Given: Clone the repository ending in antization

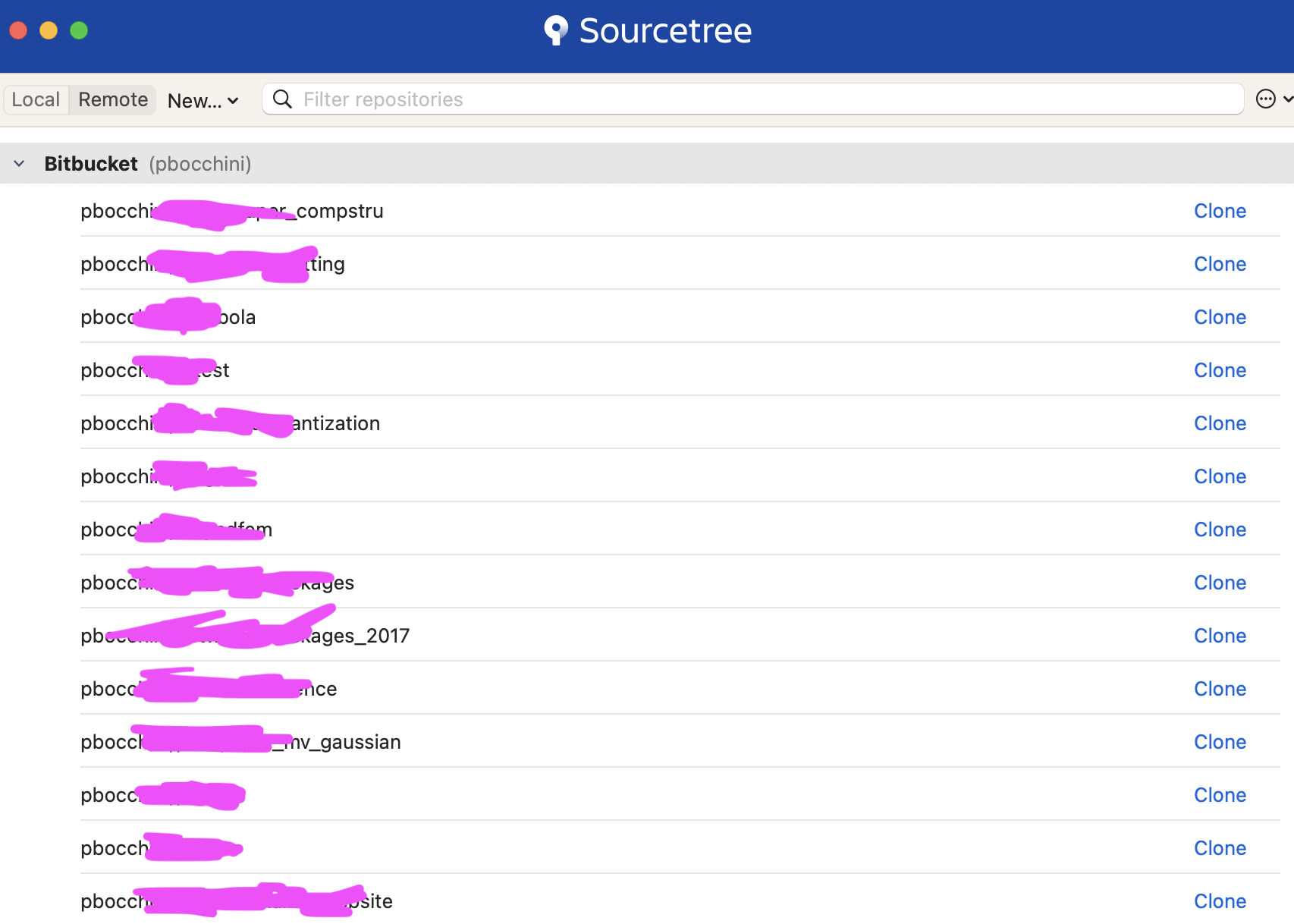Looking at the screenshot, I should click(x=1220, y=423).
